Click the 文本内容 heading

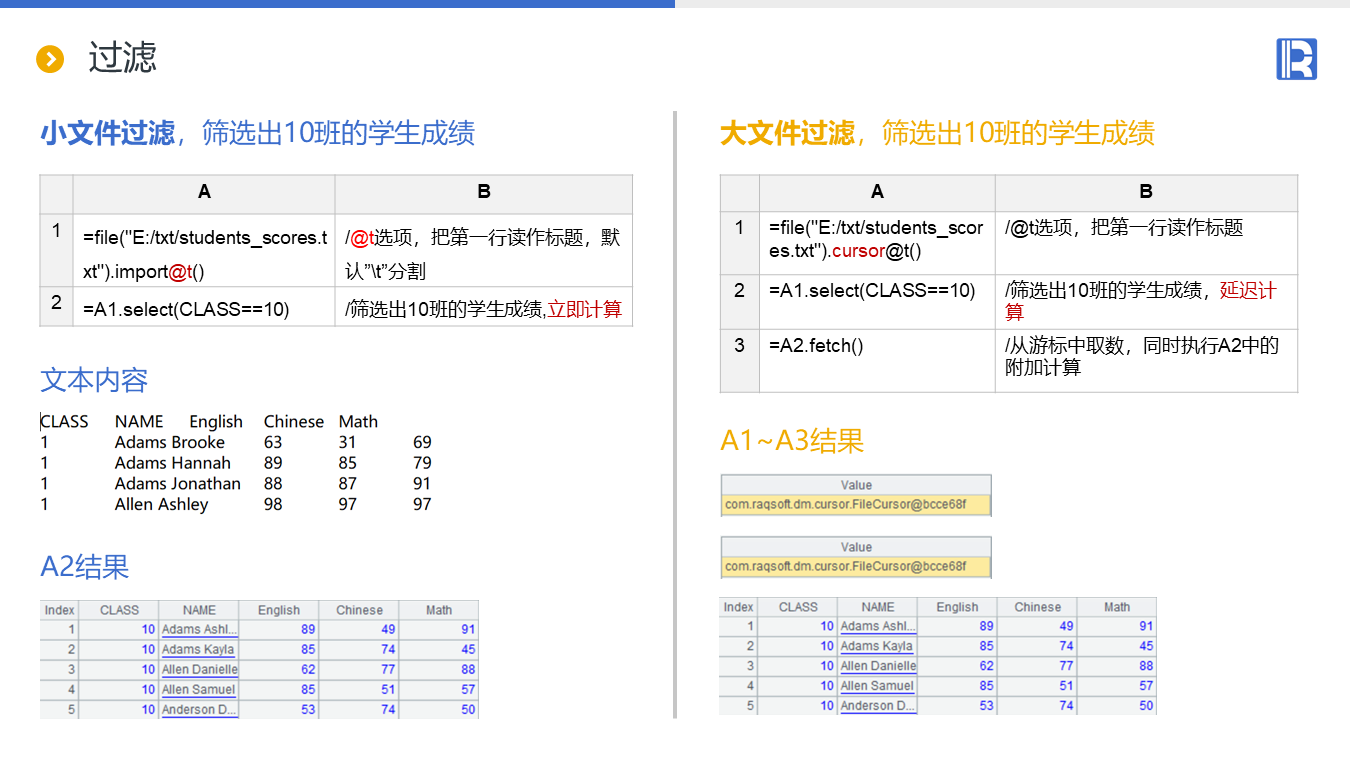tap(94, 380)
